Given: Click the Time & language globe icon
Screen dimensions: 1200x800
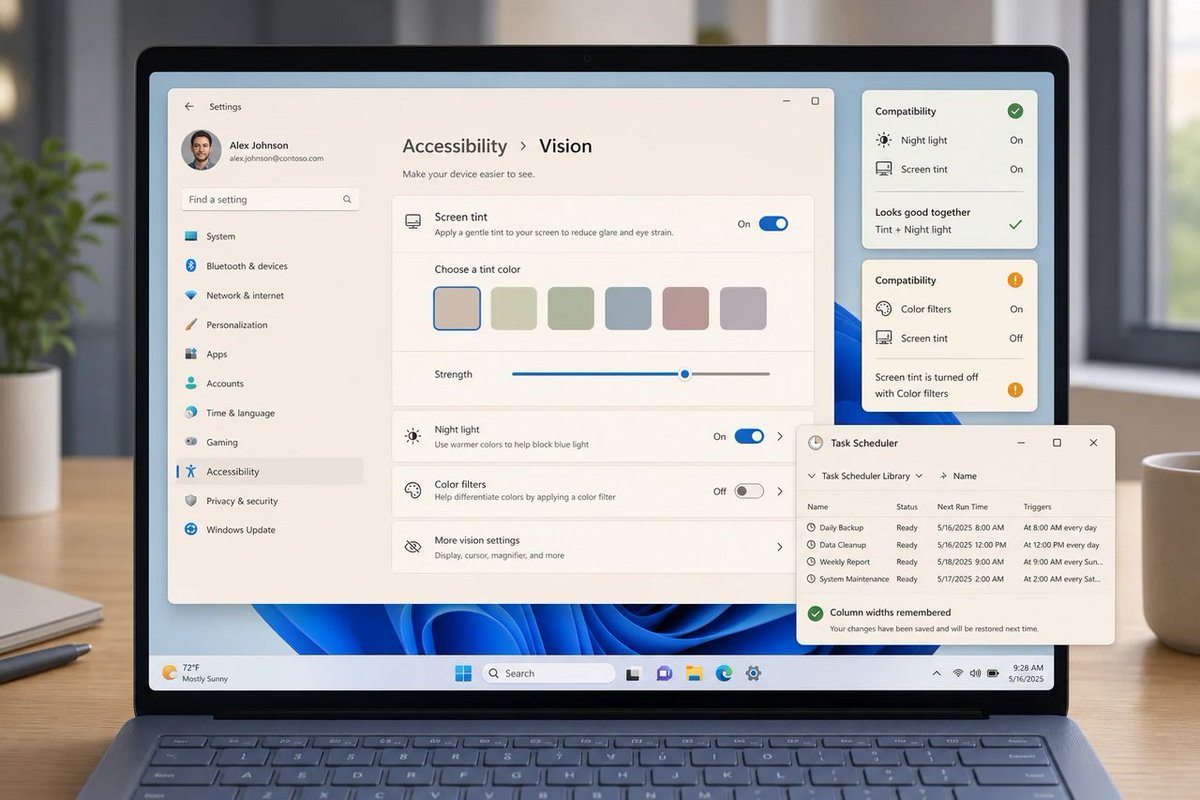Looking at the screenshot, I should tap(191, 413).
